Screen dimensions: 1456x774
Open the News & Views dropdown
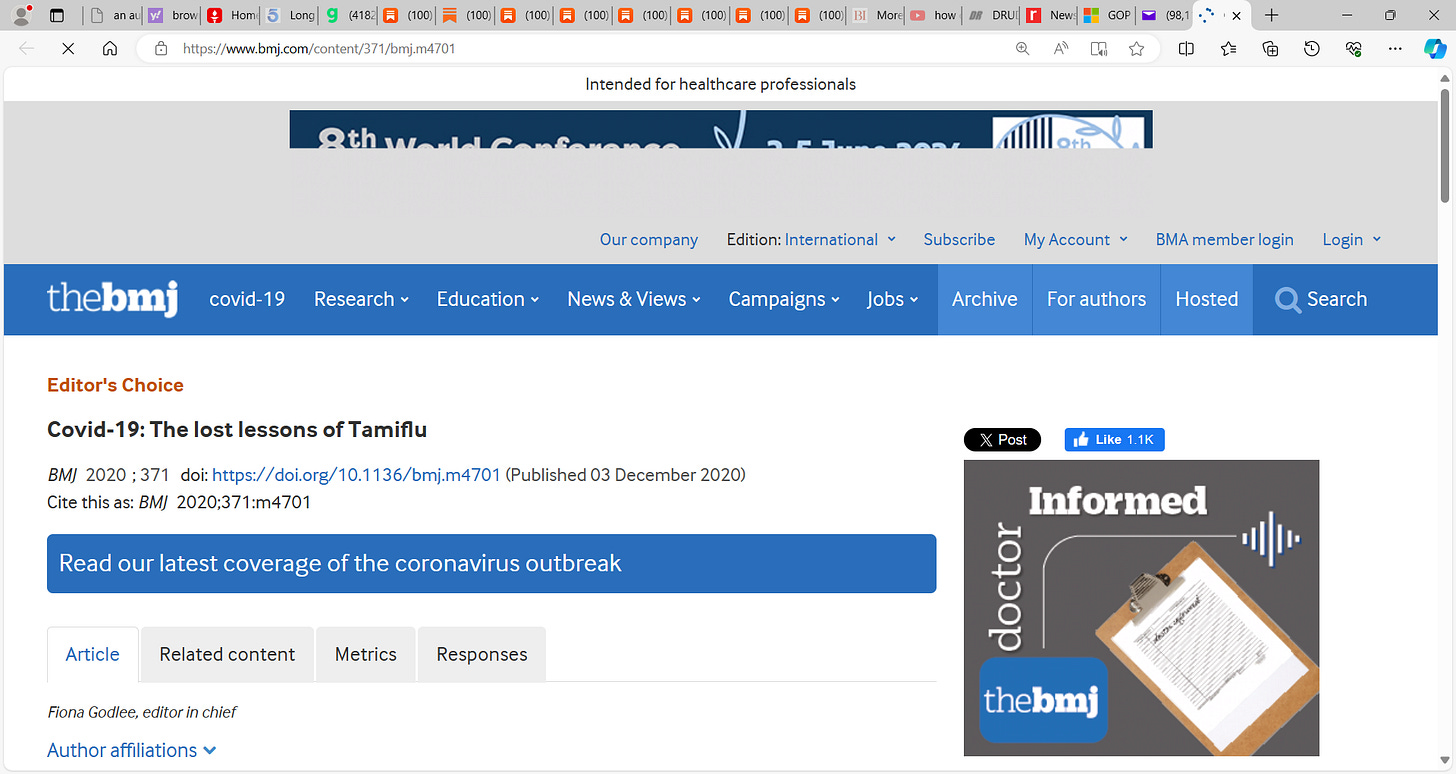pos(634,299)
